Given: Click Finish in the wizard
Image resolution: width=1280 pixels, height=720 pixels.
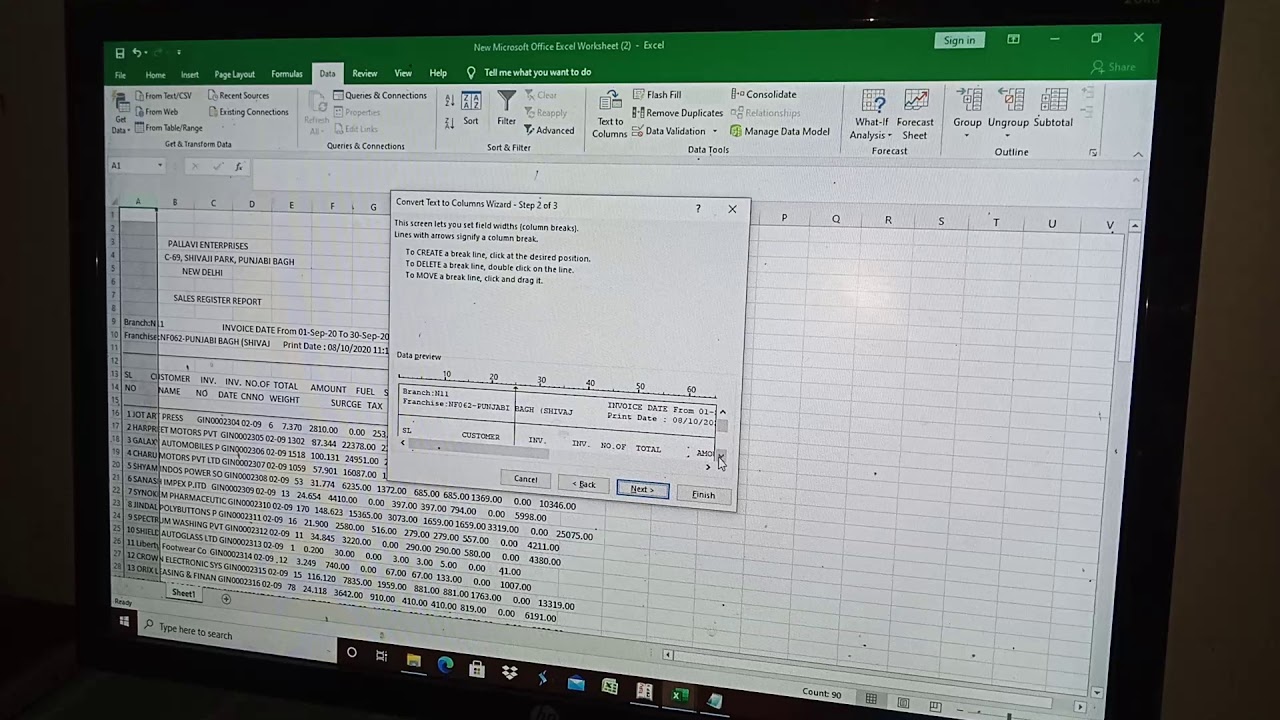Looking at the screenshot, I should coord(703,495).
